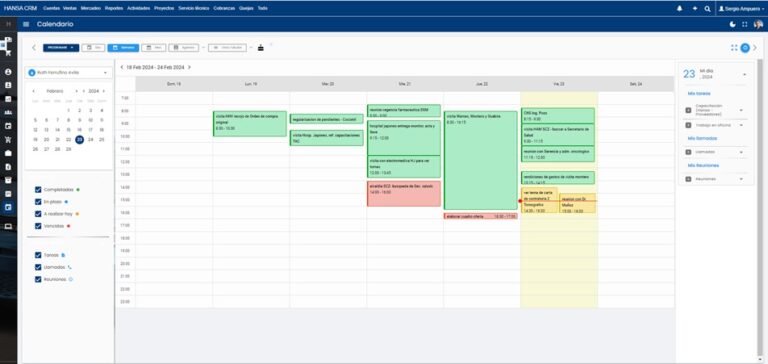This screenshot has width=768, height=364.
Task: Uncheck the En plazo checkbox
Action: (38, 202)
